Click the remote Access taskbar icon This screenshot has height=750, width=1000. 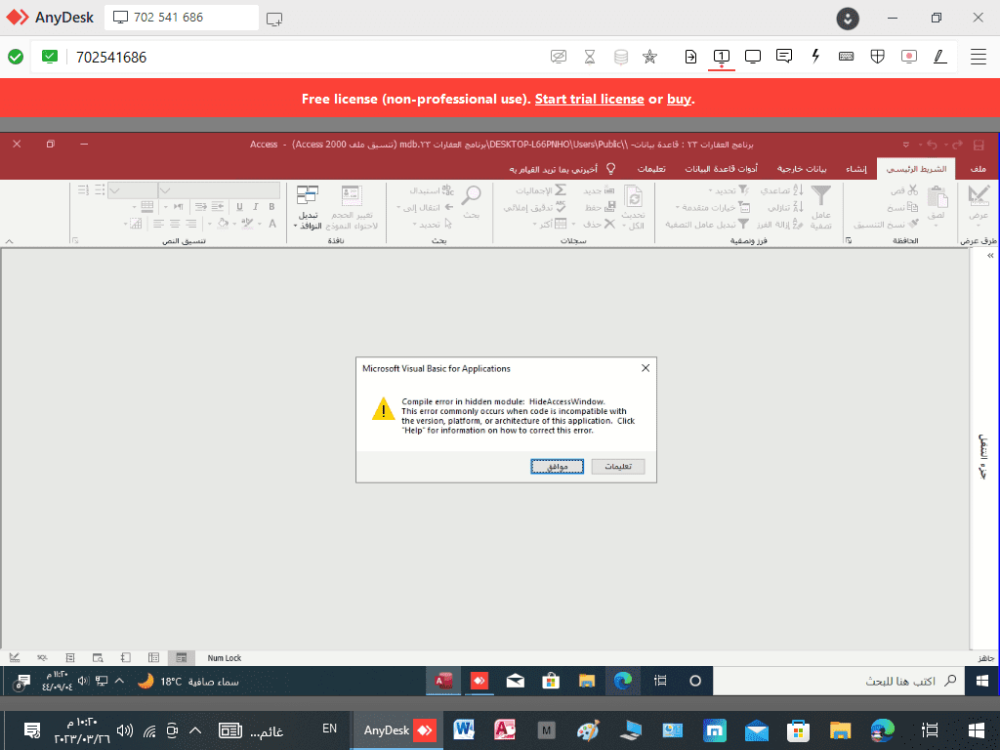pos(443,681)
